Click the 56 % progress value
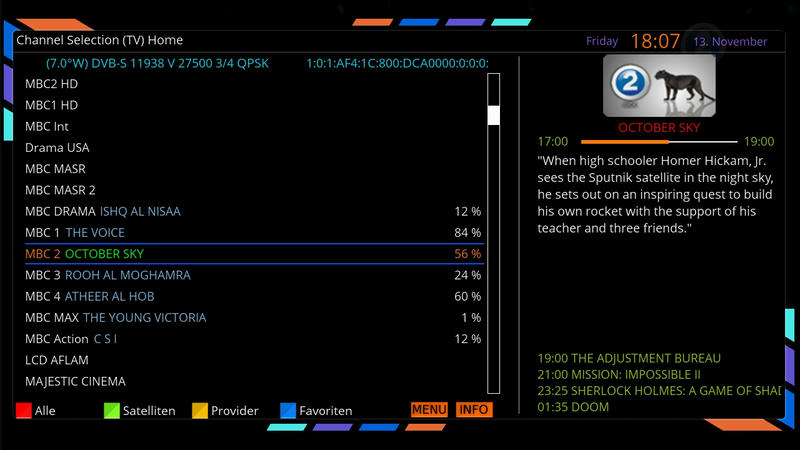 [467, 254]
